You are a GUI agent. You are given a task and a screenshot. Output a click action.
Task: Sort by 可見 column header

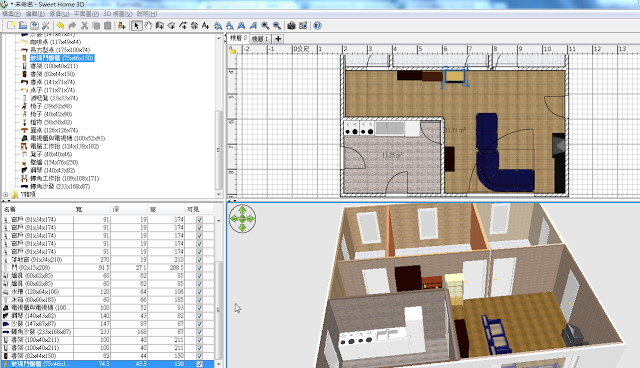[x=193, y=209]
